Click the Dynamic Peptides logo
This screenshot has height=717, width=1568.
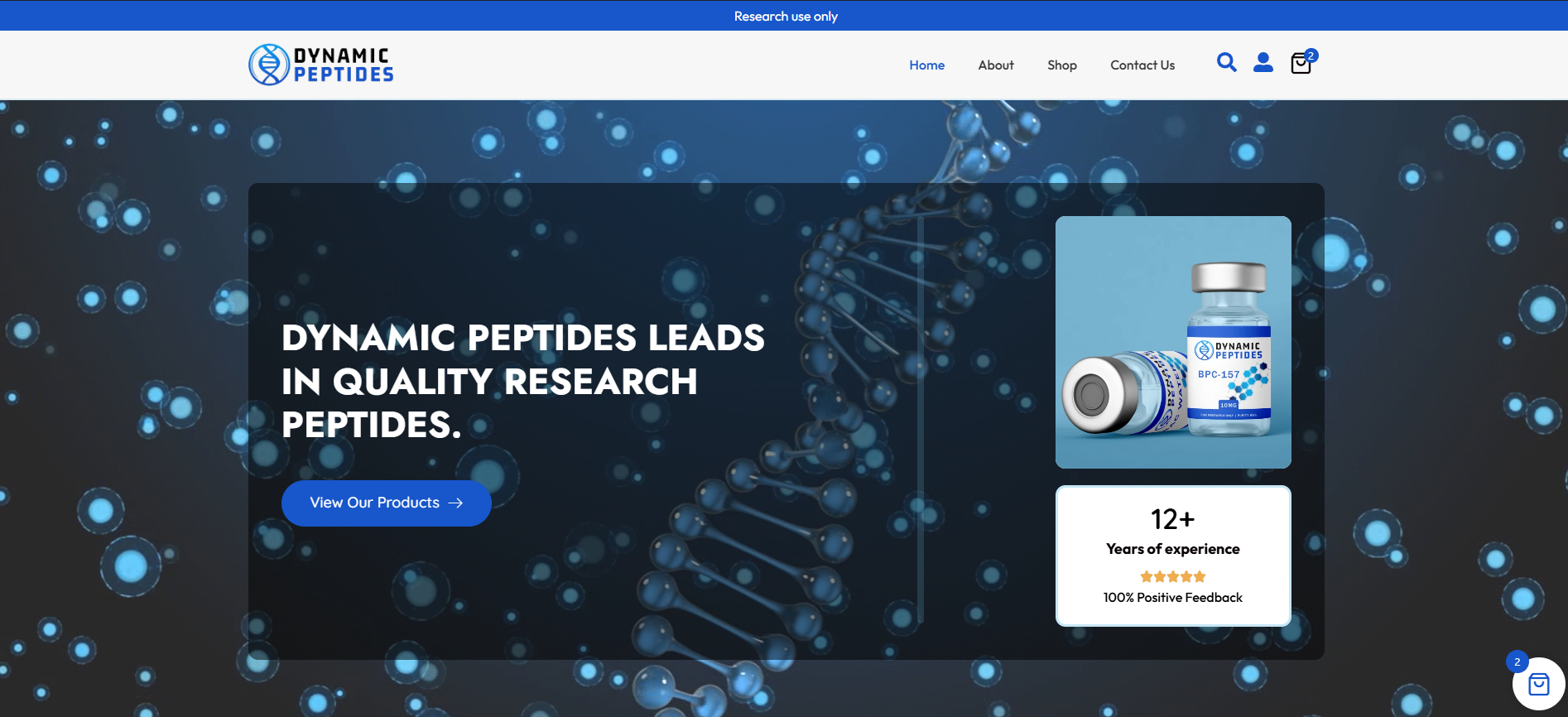(x=321, y=65)
